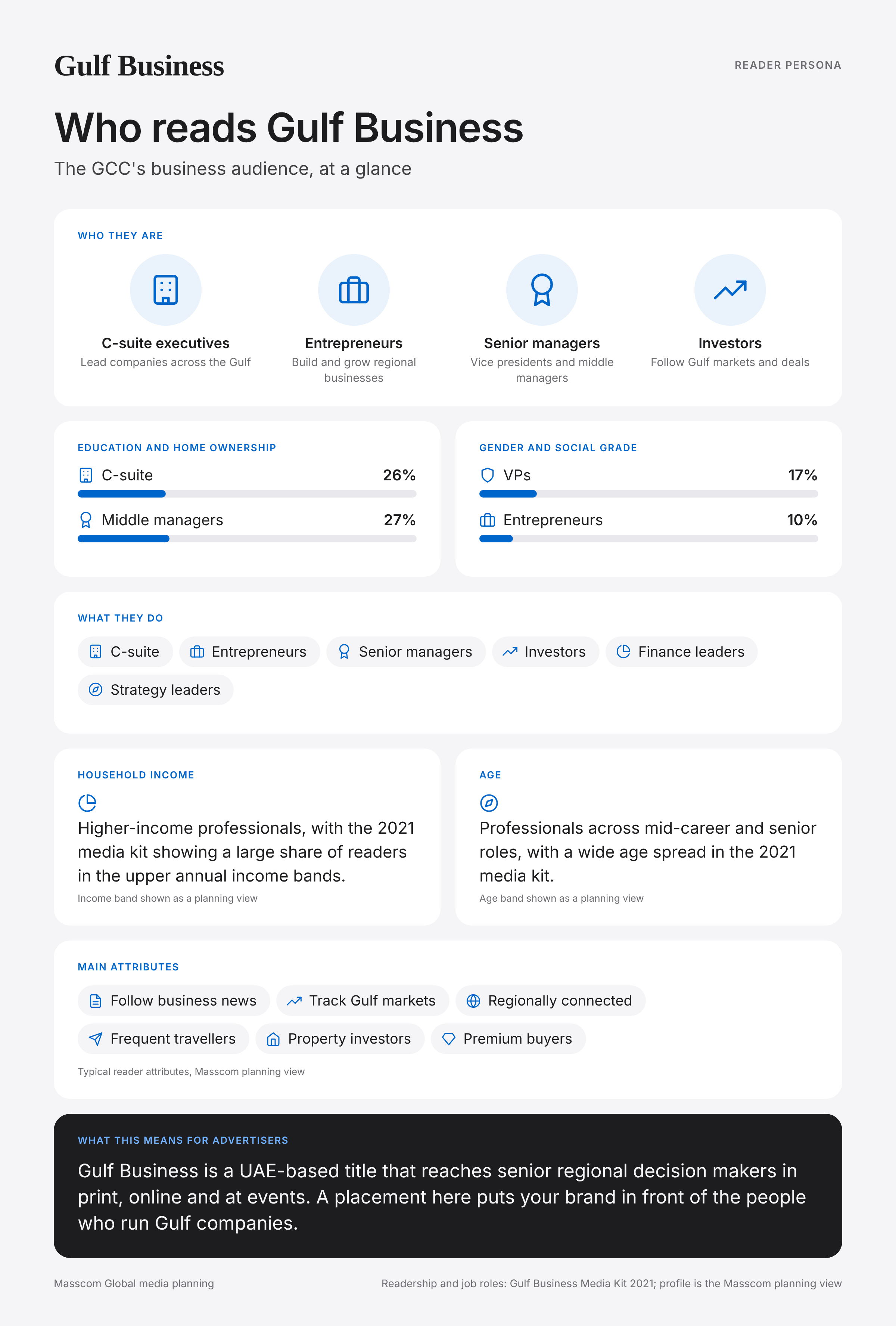
Task: Click the shield icon beside VPs
Action: coord(487,475)
